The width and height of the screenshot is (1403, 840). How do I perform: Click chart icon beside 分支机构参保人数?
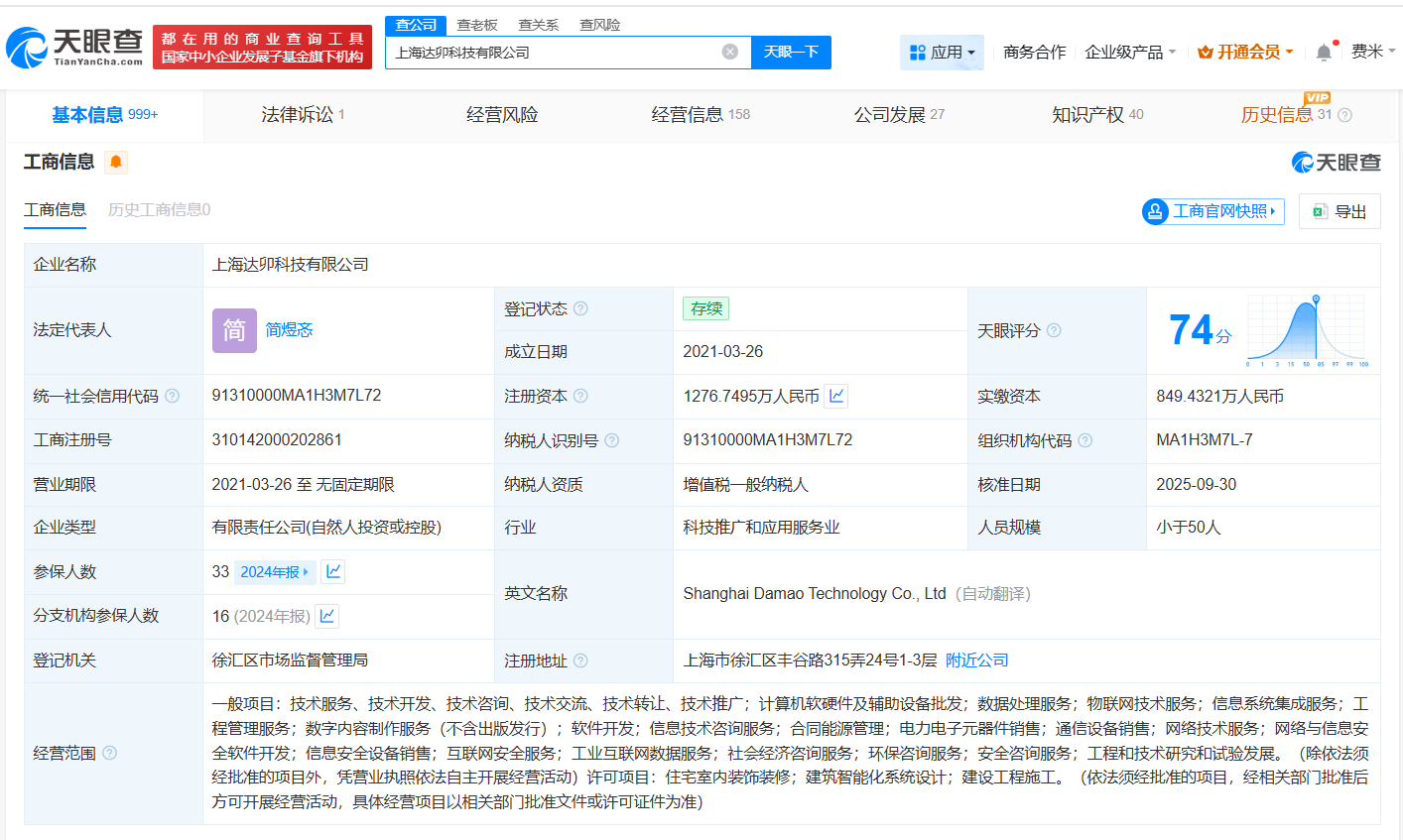pos(325,616)
